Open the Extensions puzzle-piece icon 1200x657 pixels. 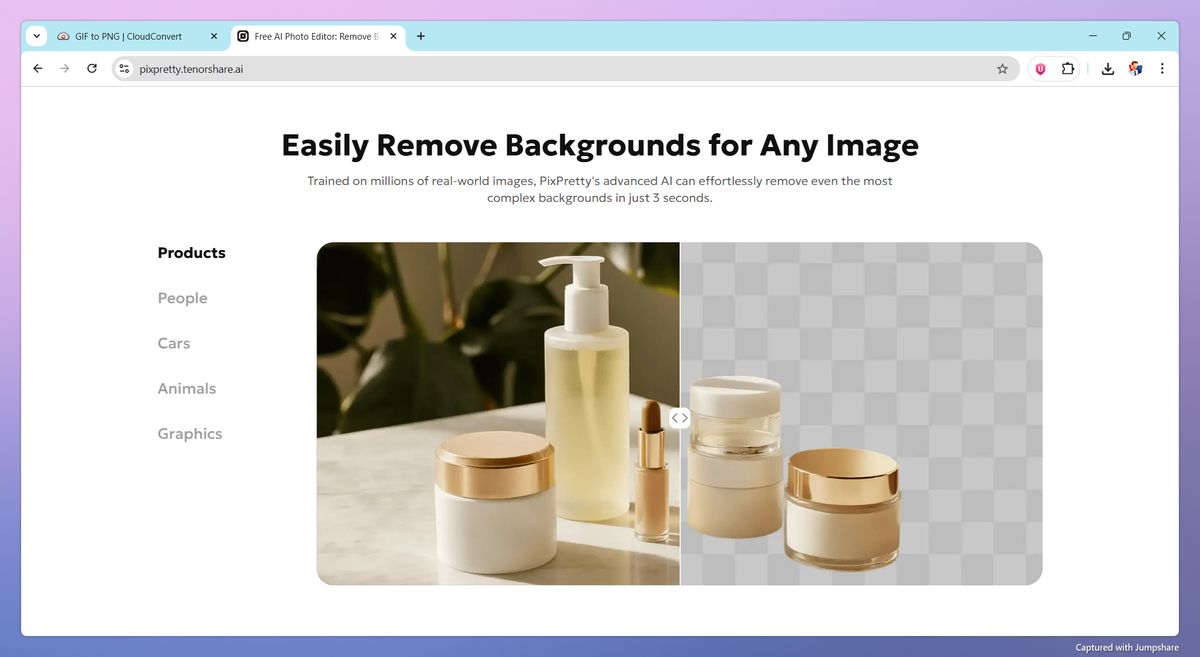pyautogui.click(x=1068, y=68)
